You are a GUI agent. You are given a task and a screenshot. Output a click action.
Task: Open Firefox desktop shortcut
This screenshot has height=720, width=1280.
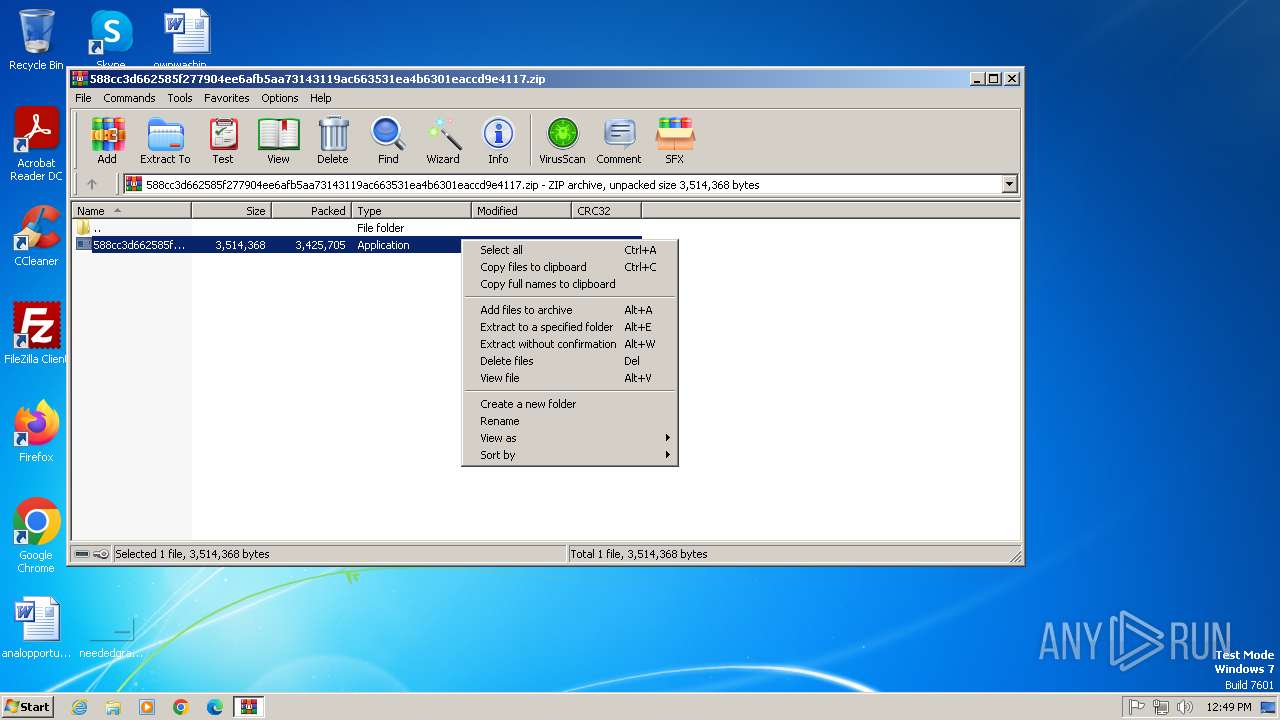36,432
